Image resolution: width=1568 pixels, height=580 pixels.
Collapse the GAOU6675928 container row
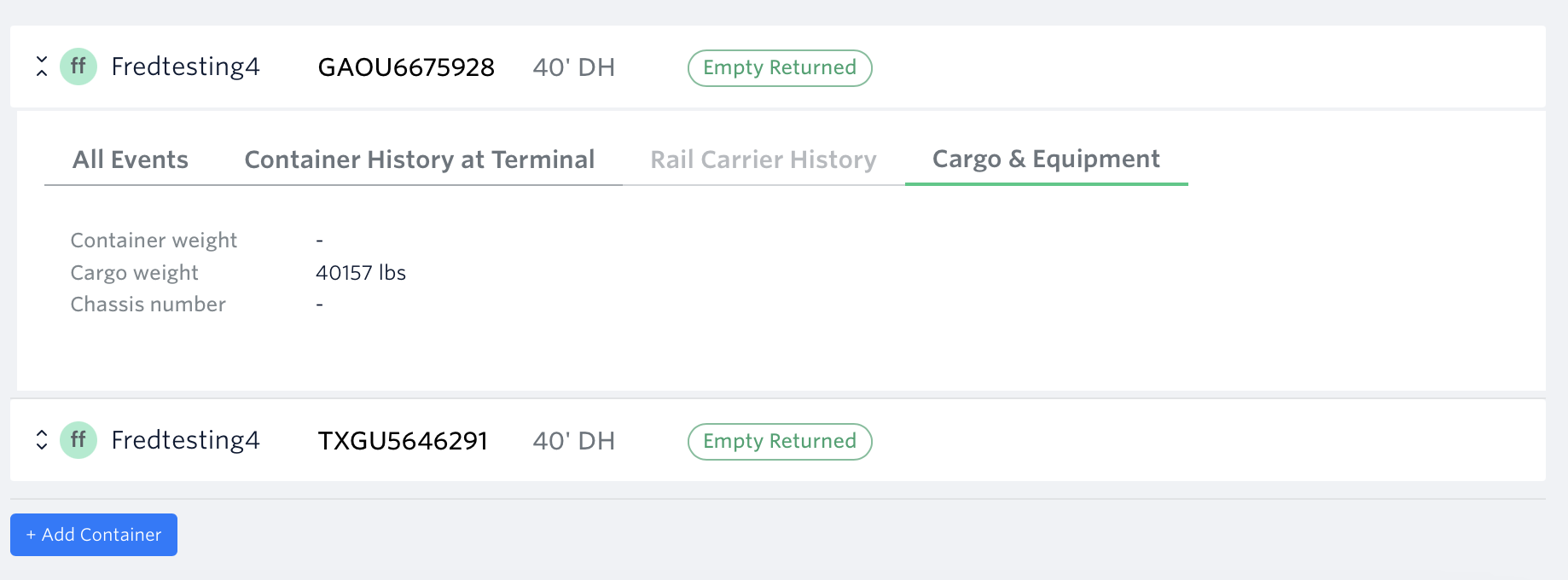42,67
